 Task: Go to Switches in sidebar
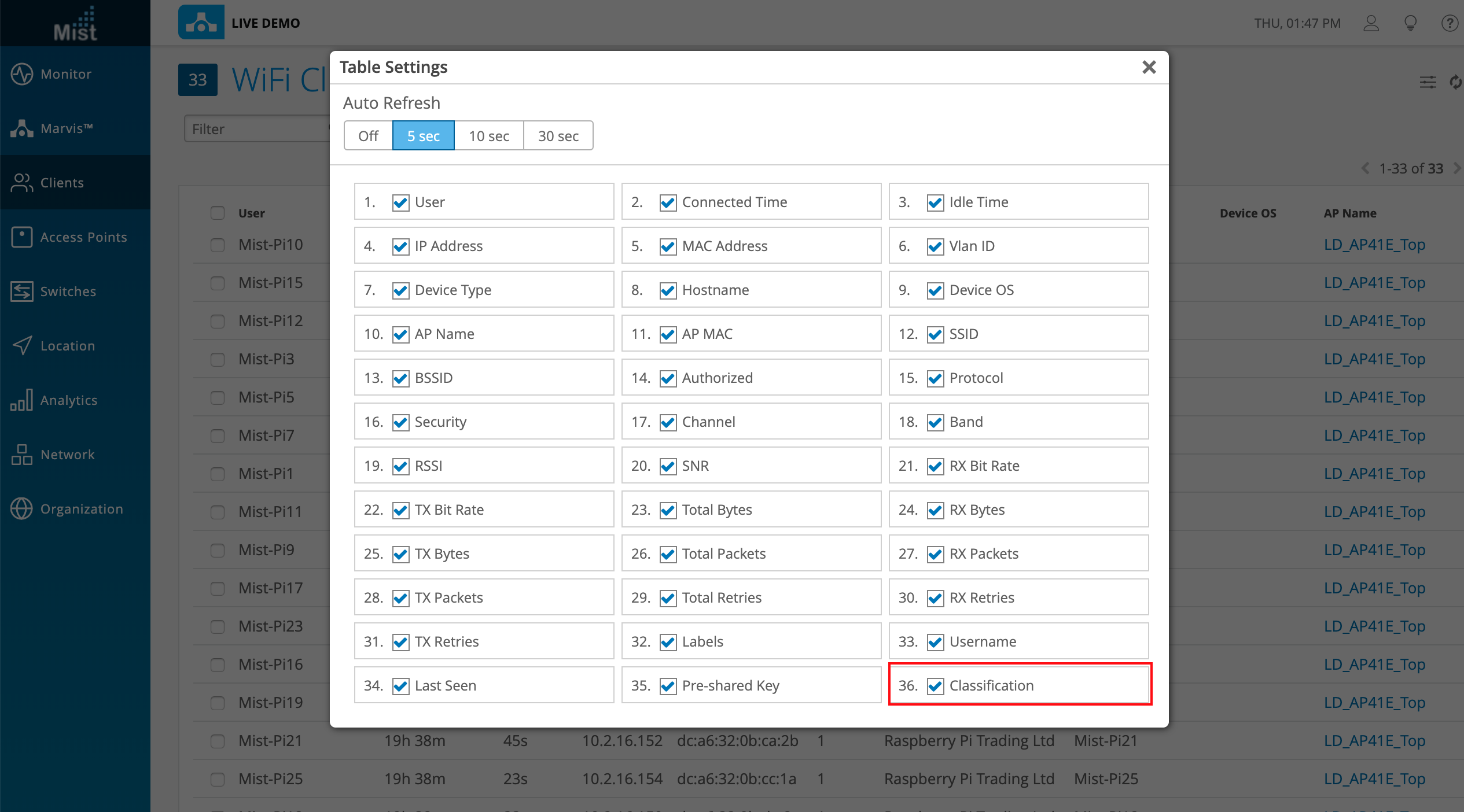tap(22, 291)
